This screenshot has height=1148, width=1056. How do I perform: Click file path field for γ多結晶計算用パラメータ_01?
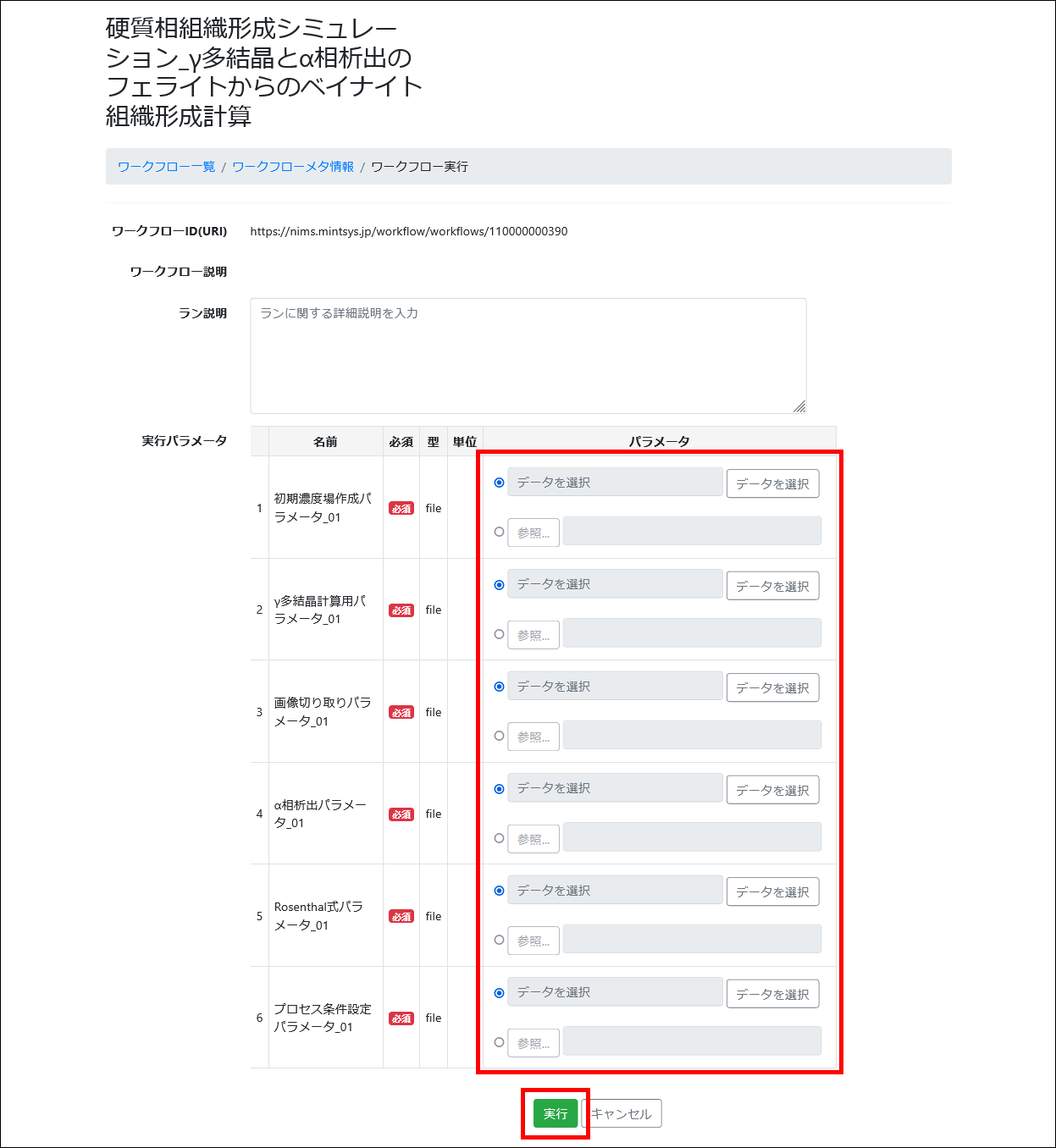[x=692, y=633]
